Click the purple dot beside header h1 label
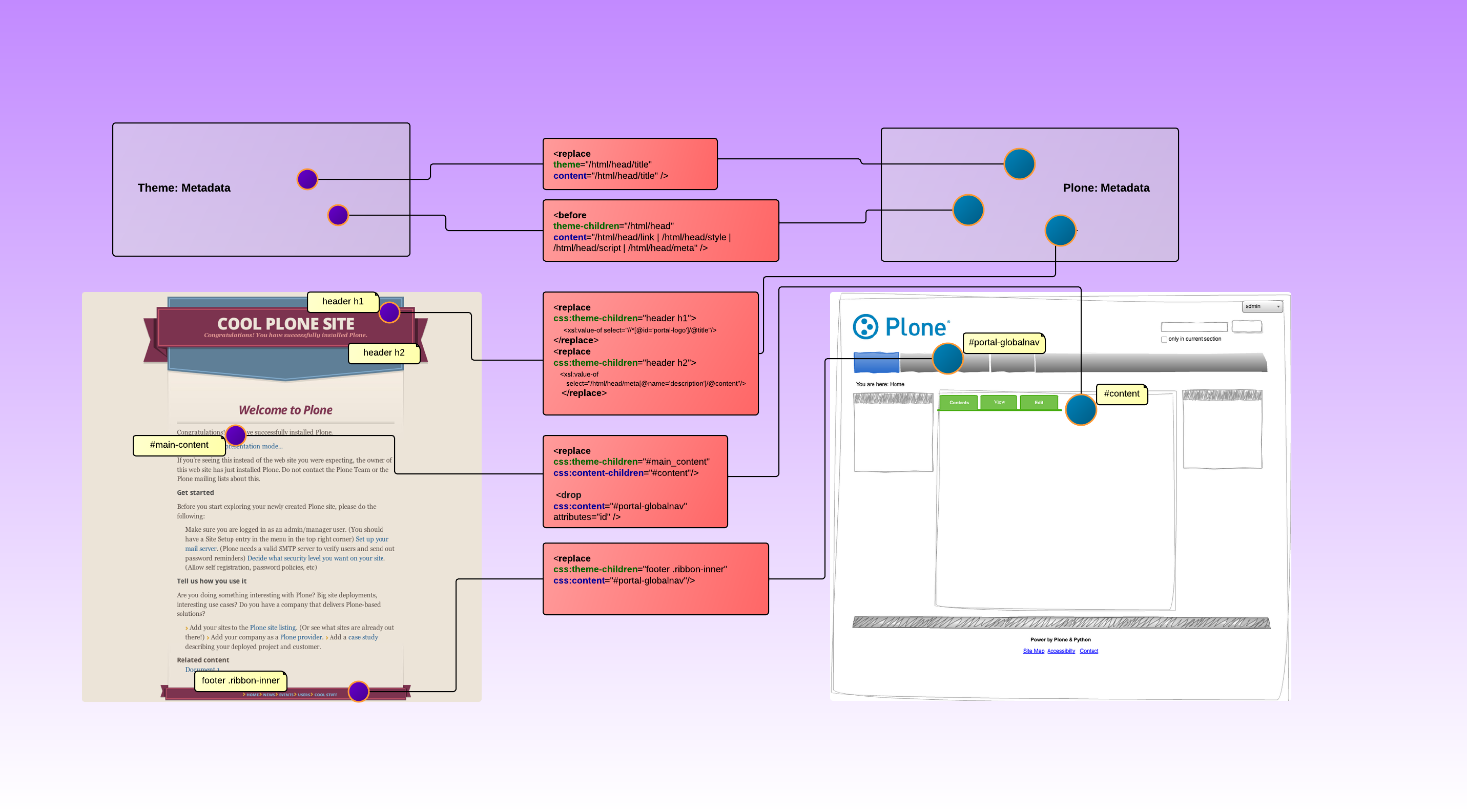 pyautogui.click(x=389, y=312)
